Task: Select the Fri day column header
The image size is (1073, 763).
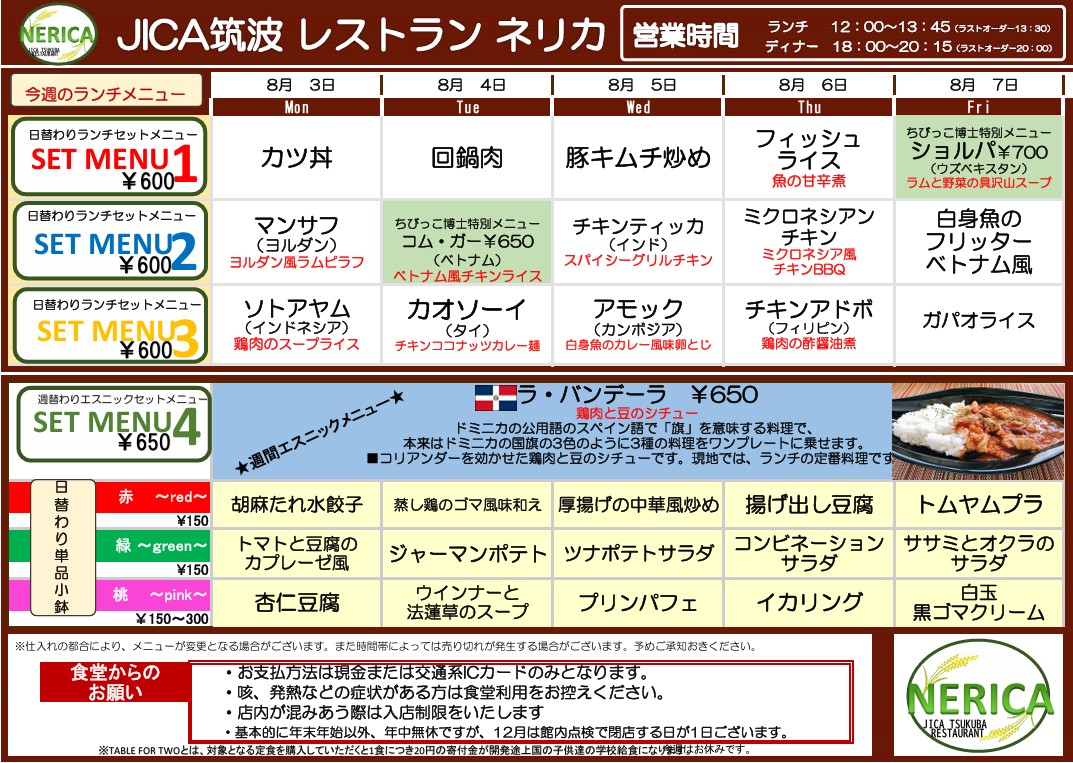Action: (x=979, y=107)
